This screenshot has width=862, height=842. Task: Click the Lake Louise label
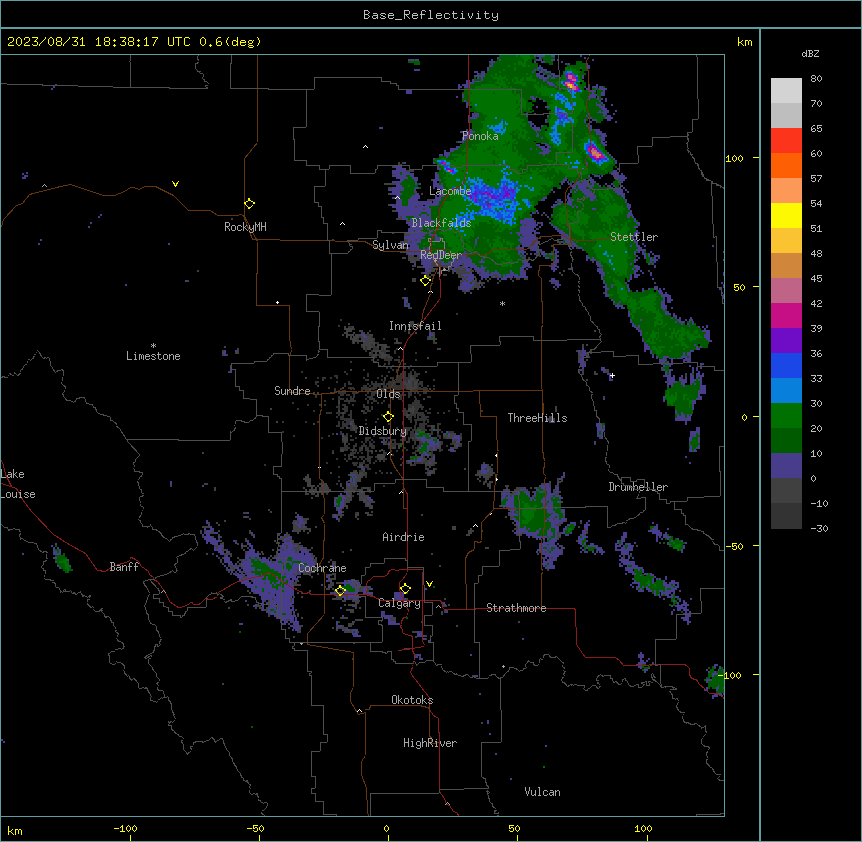(18, 484)
